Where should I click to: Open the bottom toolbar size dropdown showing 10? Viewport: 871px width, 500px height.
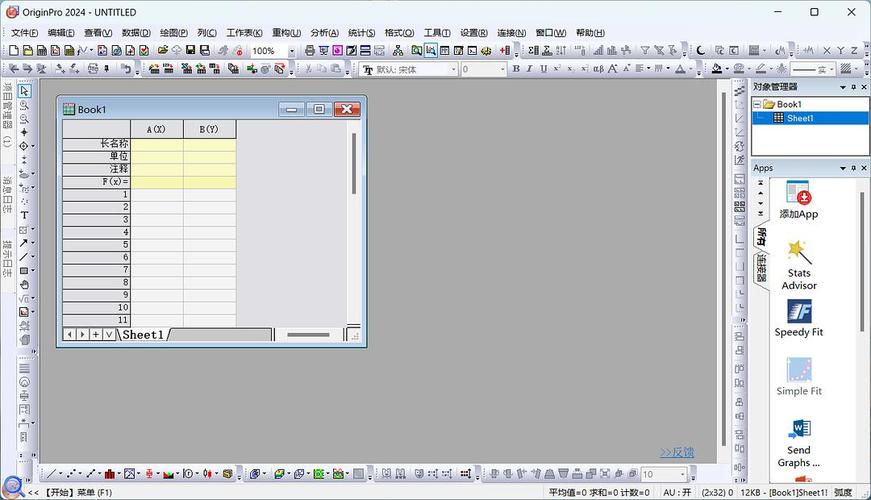coord(682,474)
